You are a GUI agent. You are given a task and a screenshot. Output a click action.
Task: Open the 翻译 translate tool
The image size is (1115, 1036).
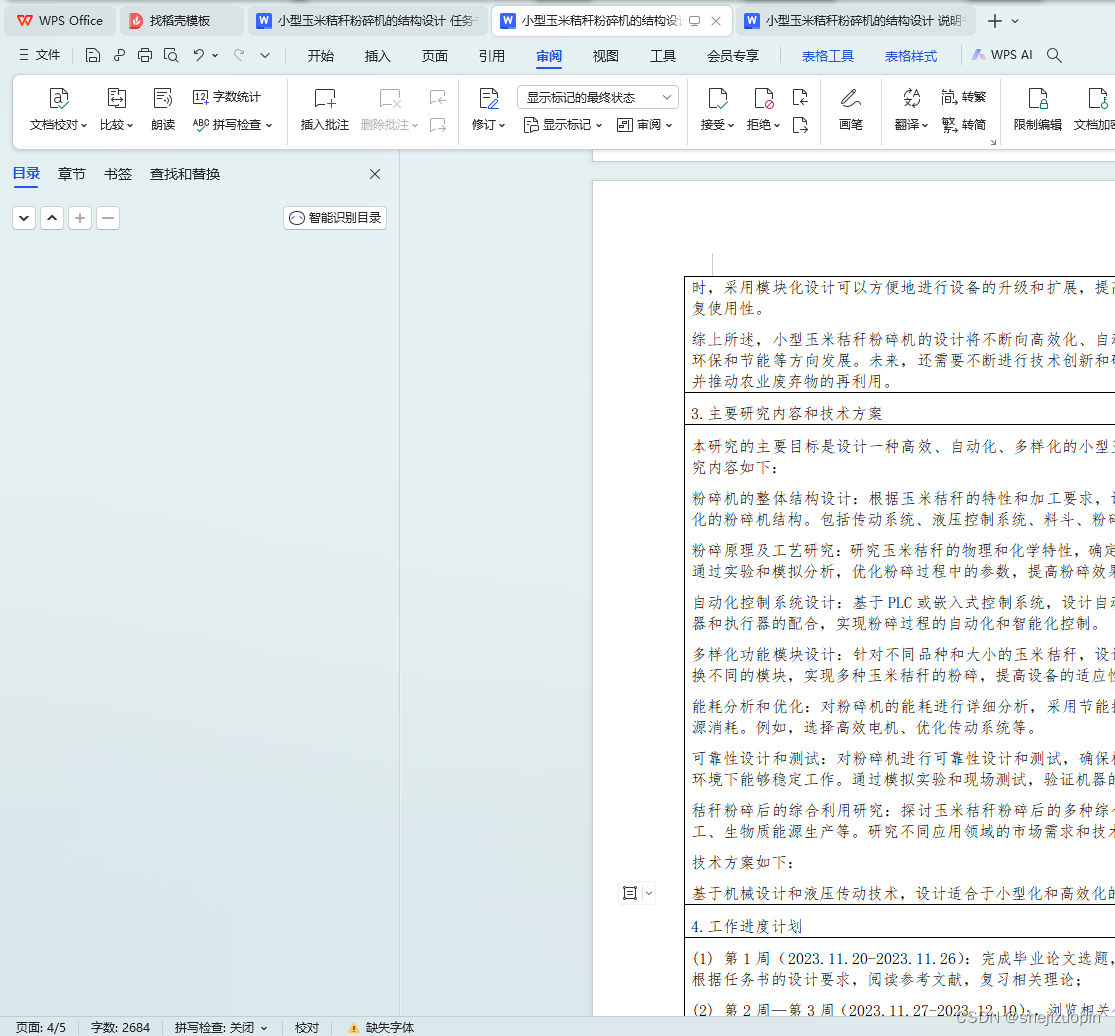[912, 110]
